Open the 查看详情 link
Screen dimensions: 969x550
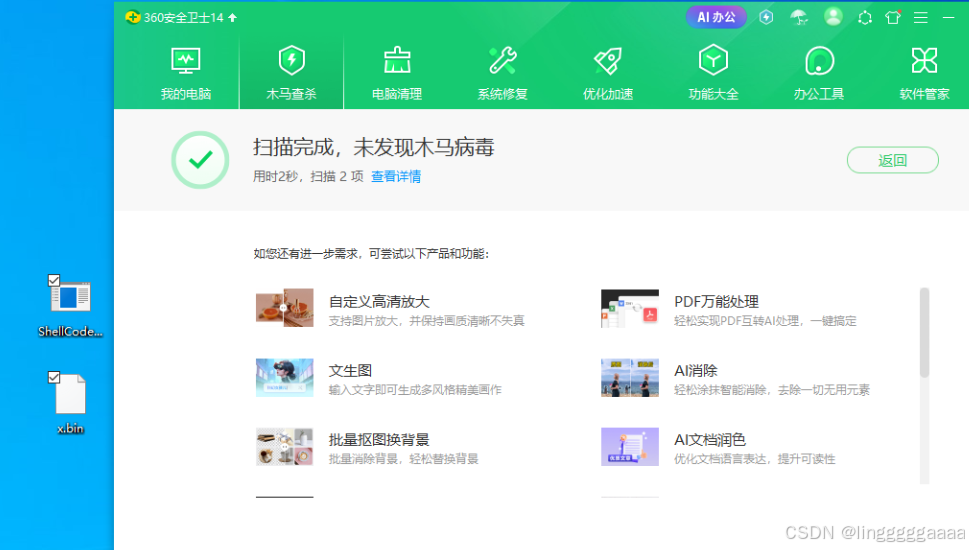tap(396, 177)
